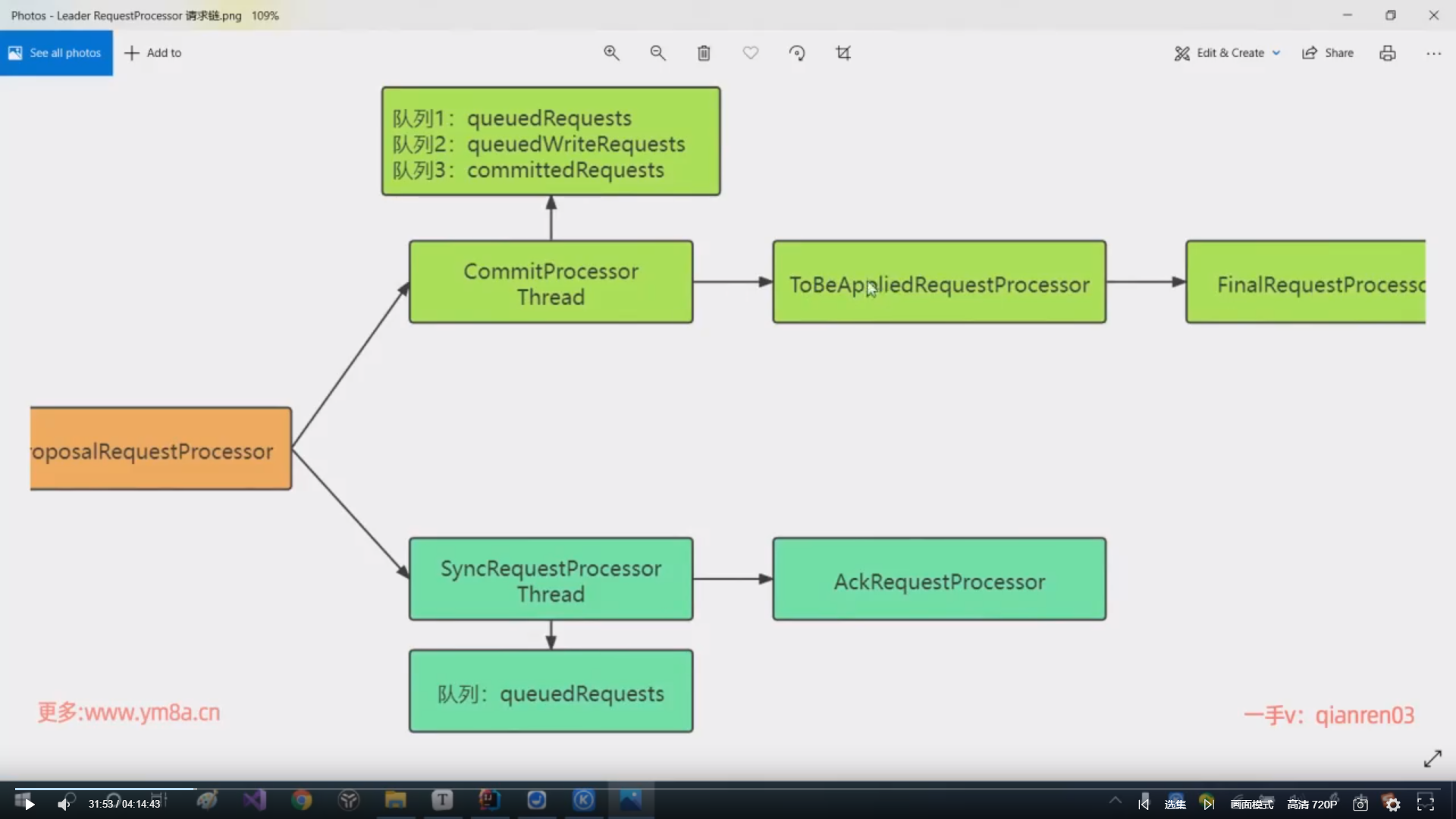Open the 高清 720P quality selector
Viewport: 1456px width, 819px height.
coord(1312,804)
